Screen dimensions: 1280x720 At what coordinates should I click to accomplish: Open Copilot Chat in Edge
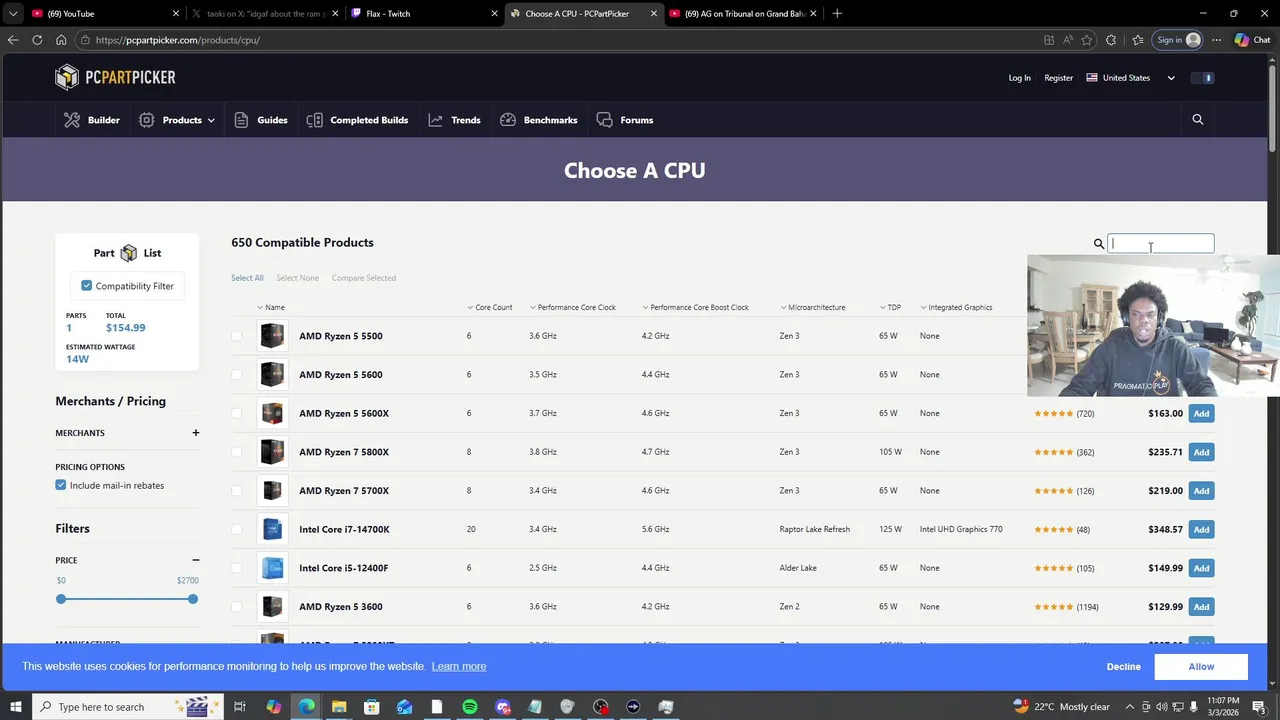1252,40
